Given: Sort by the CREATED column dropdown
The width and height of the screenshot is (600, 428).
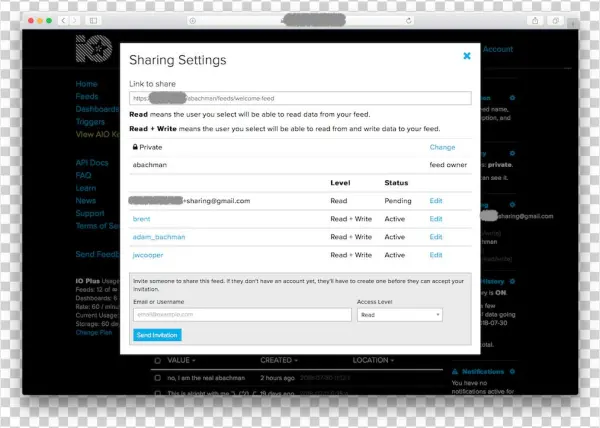Looking at the screenshot, I should (279, 360).
